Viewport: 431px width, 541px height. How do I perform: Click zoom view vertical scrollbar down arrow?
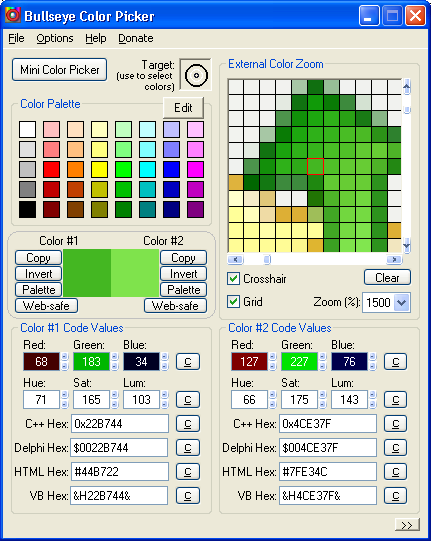coord(407,245)
